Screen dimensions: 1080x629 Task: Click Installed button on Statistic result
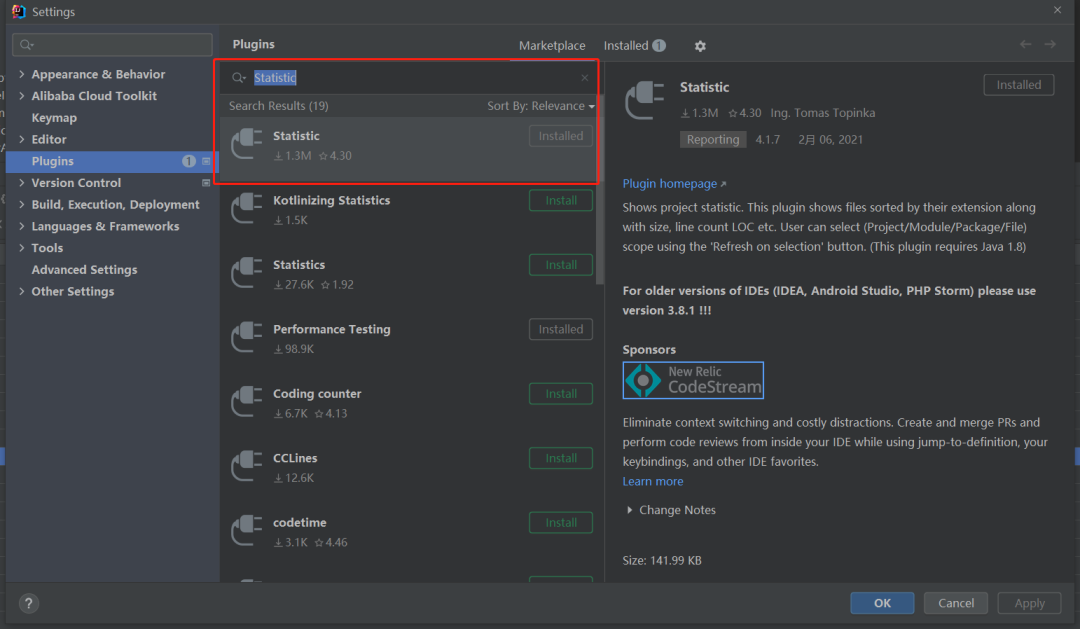tap(561, 136)
